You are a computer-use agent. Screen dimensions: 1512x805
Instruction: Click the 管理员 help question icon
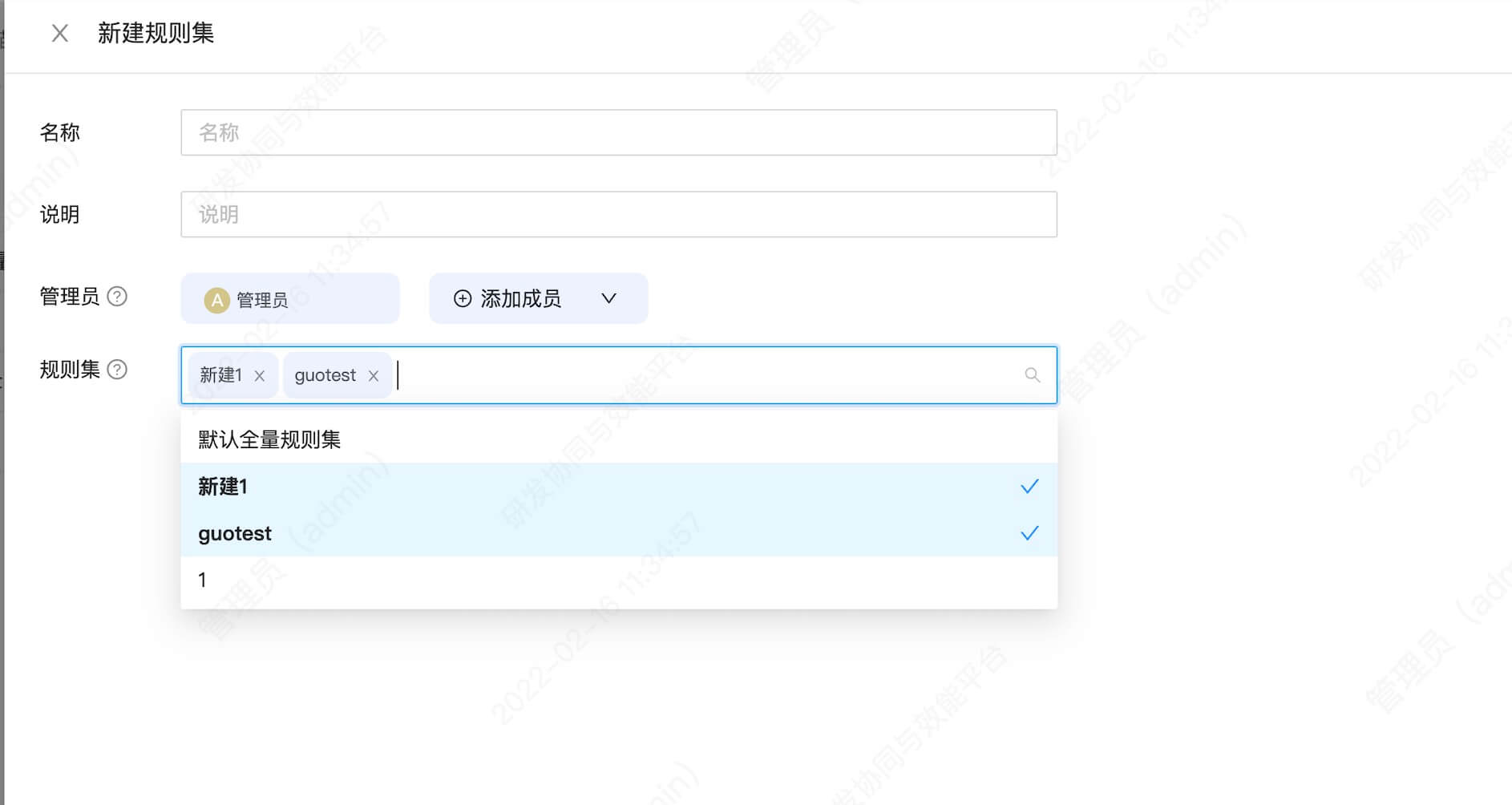(x=117, y=297)
